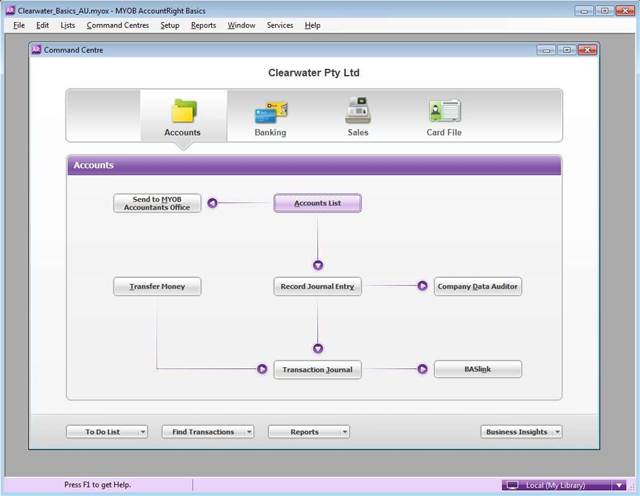Open the Reports menu in menu bar
Screen dimensions: 640x496
click(x=203, y=25)
